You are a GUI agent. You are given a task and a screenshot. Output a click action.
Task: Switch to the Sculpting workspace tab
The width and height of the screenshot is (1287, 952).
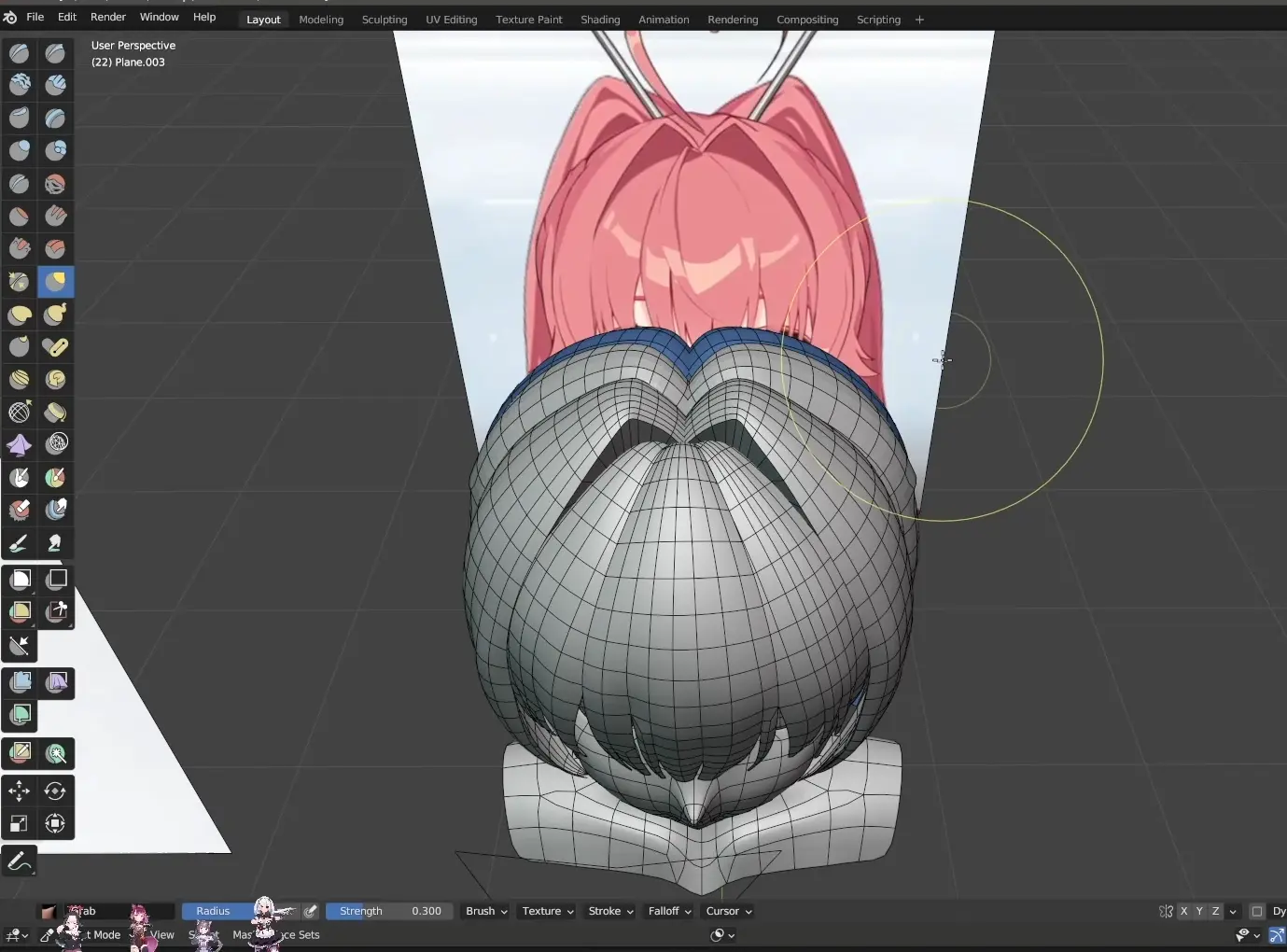(x=384, y=20)
